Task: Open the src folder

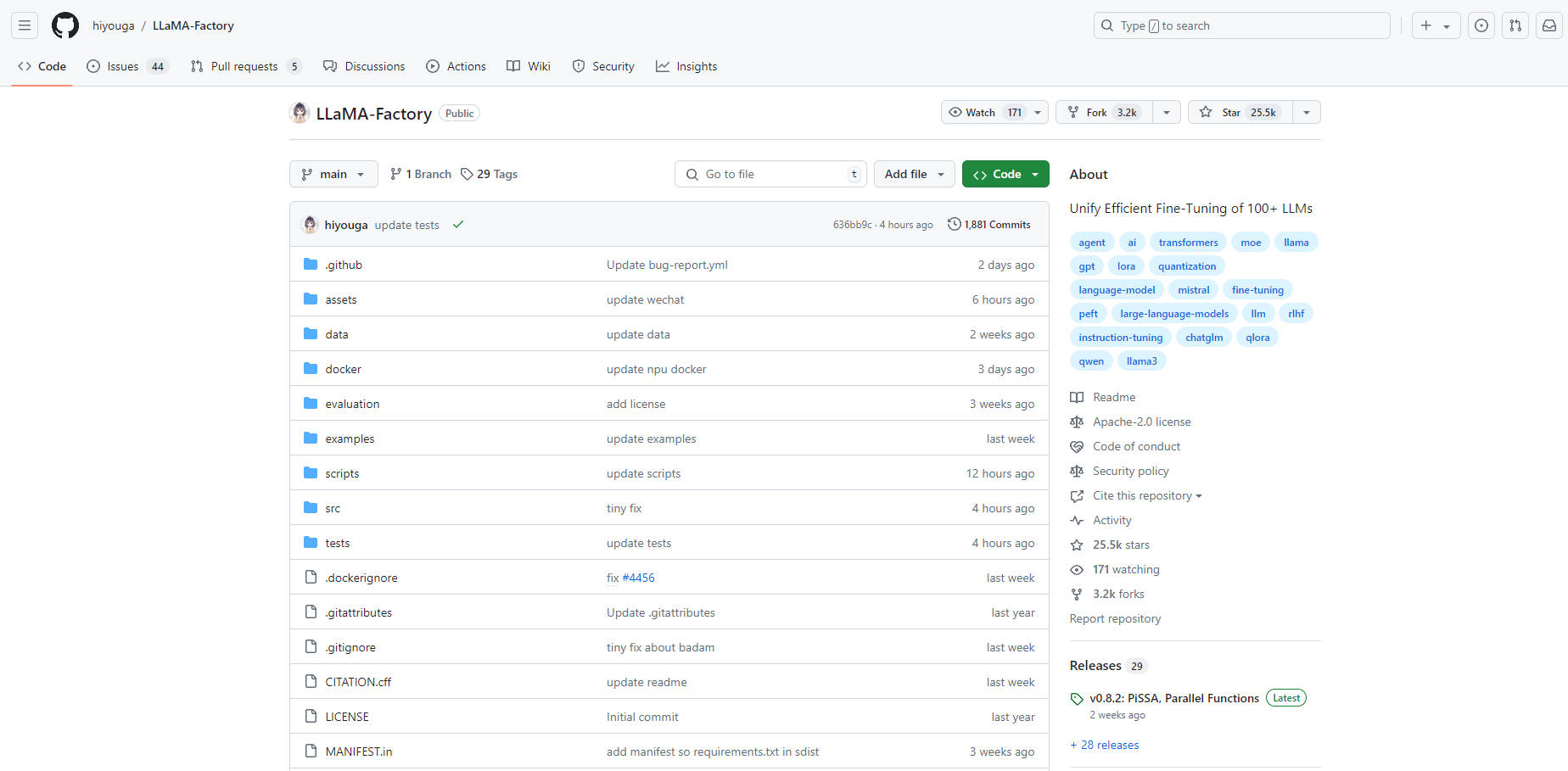Action: (x=333, y=508)
